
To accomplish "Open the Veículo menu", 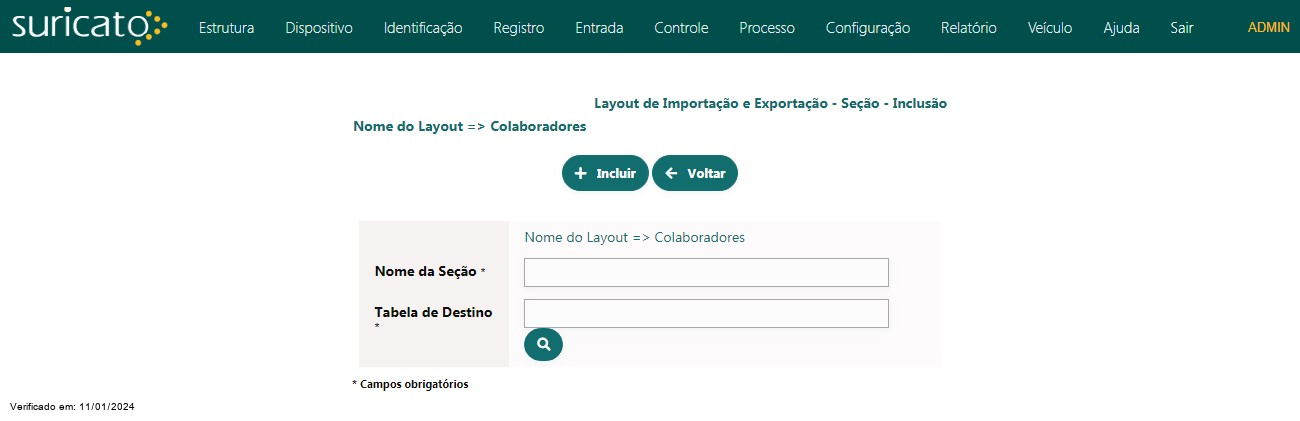I will (x=1050, y=28).
